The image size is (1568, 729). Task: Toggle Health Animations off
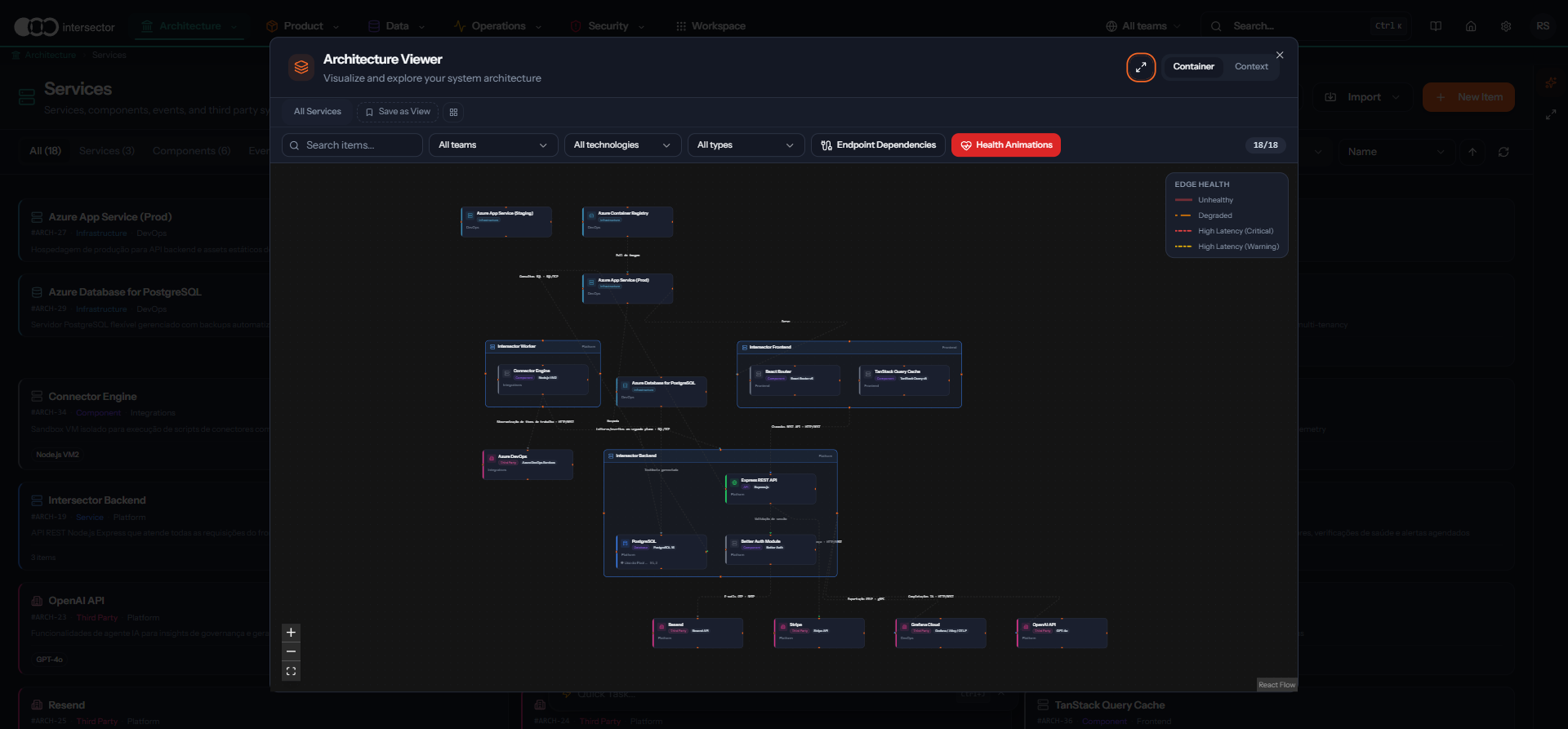coord(1006,144)
